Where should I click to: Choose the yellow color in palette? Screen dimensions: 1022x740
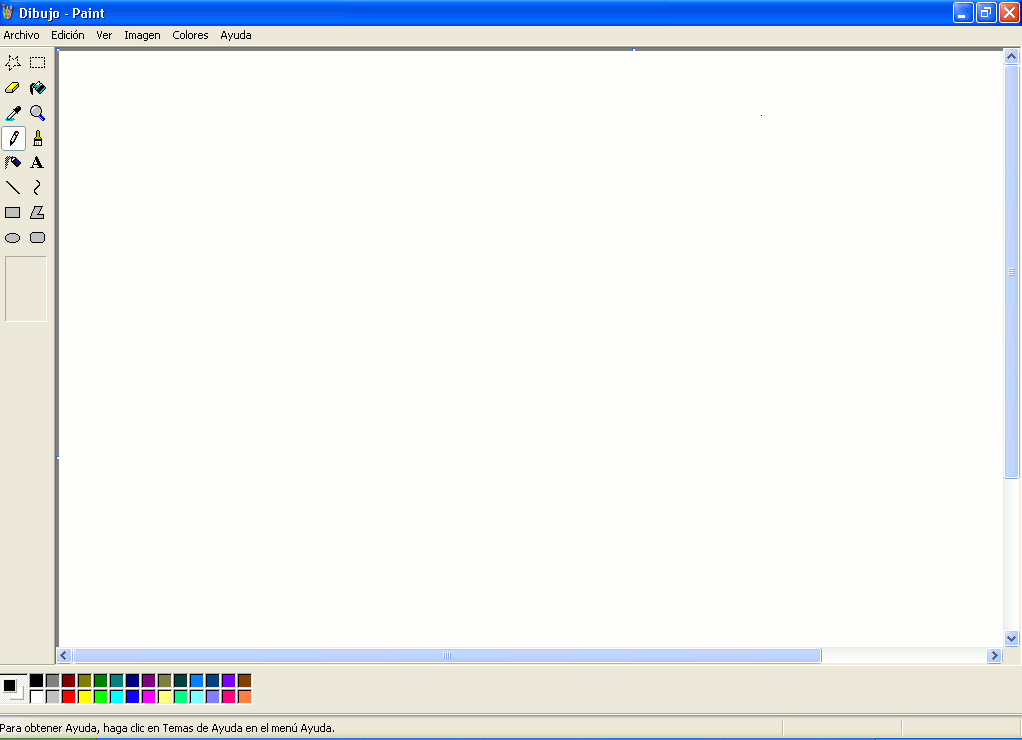(x=84, y=696)
